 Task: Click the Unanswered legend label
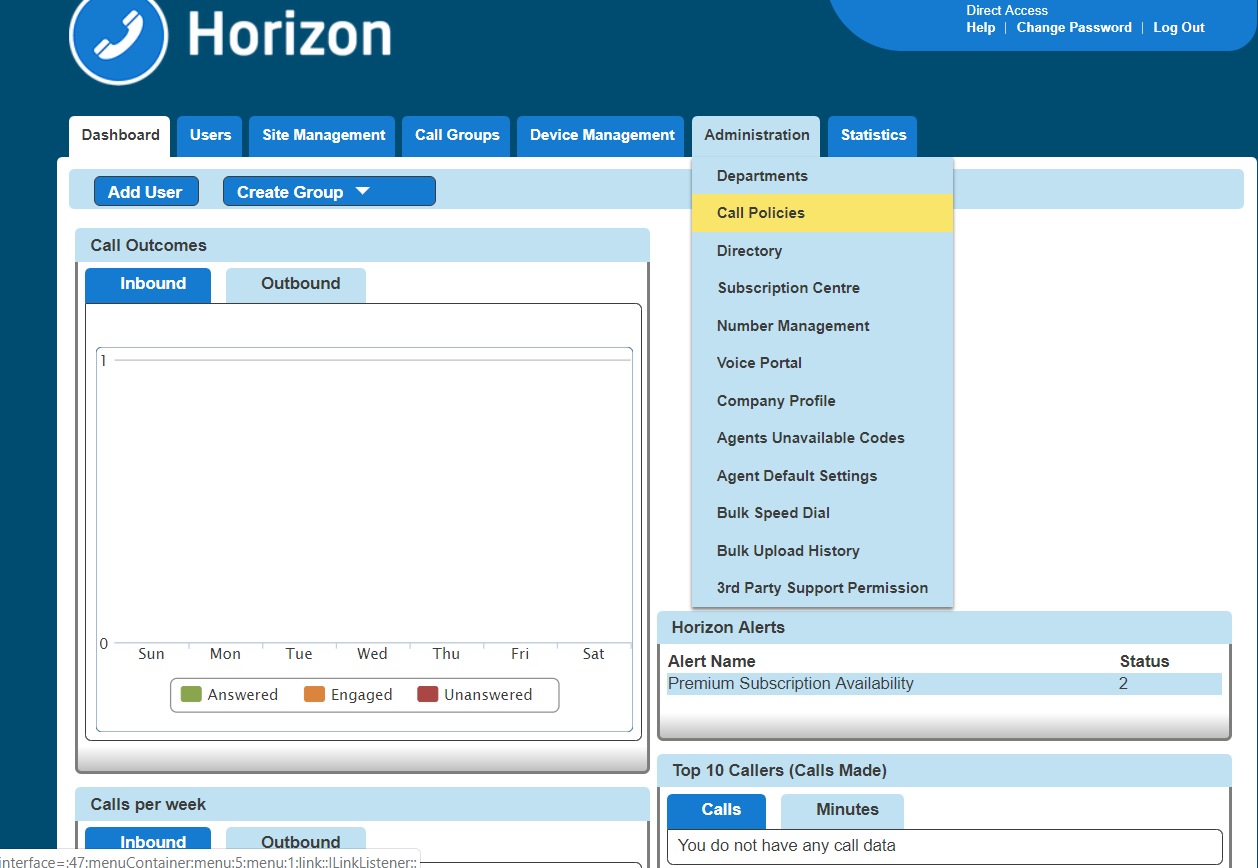[x=488, y=695]
